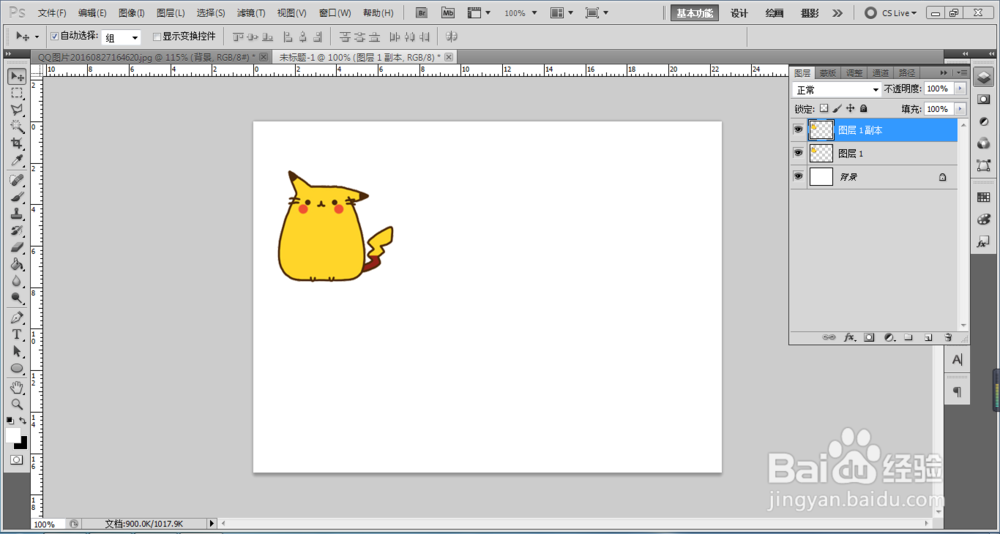The image size is (1000, 534).
Task: Select the Pen tool
Action: pyautogui.click(x=17, y=318)
